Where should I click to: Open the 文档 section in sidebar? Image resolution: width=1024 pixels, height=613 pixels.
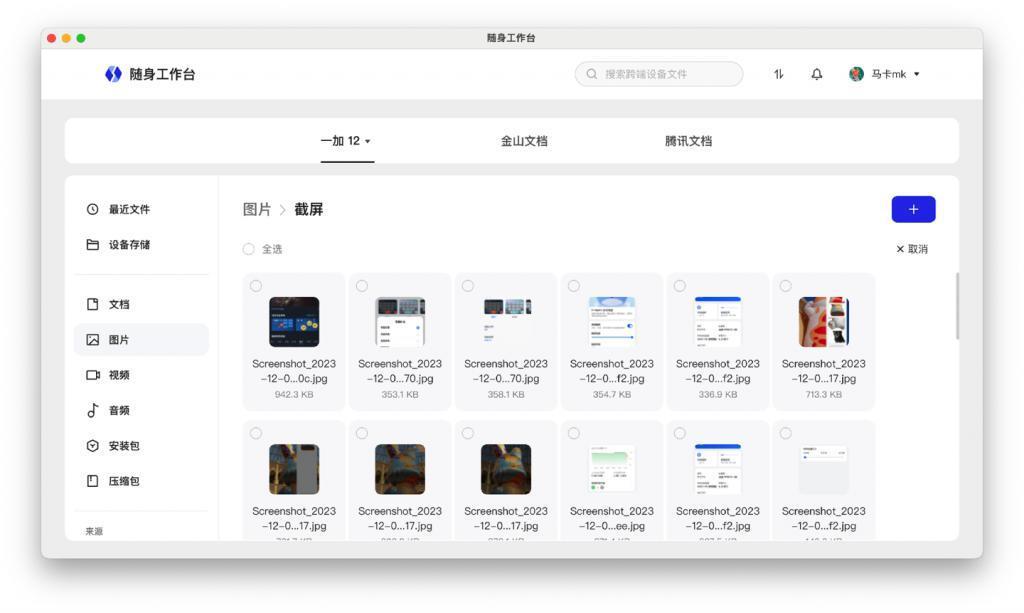coord(120,304)
